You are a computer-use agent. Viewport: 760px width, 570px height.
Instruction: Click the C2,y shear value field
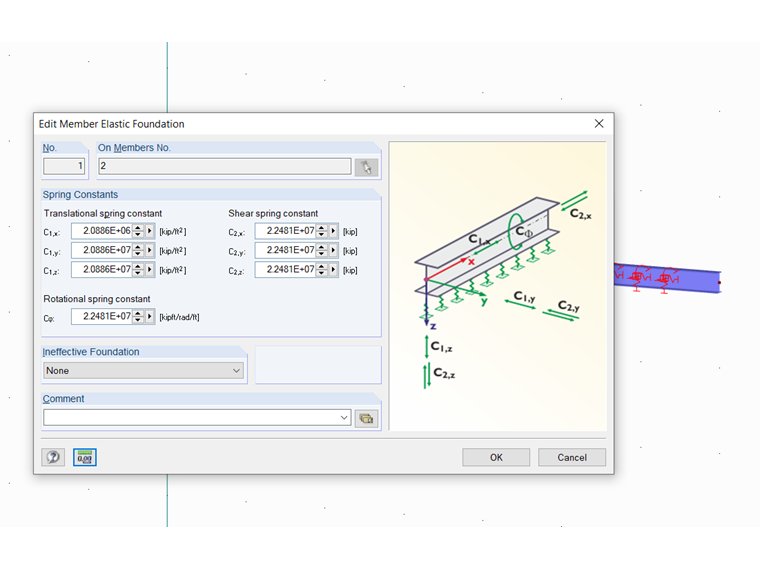click(285, 250)
